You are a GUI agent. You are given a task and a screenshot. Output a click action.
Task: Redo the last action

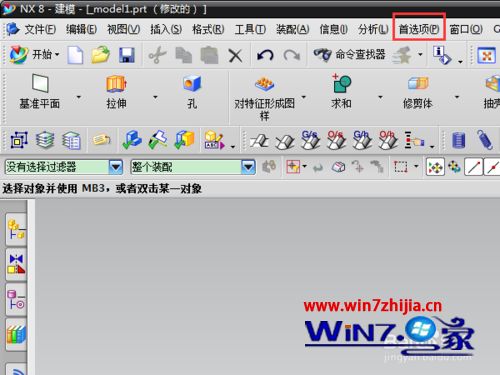point(291,55)
